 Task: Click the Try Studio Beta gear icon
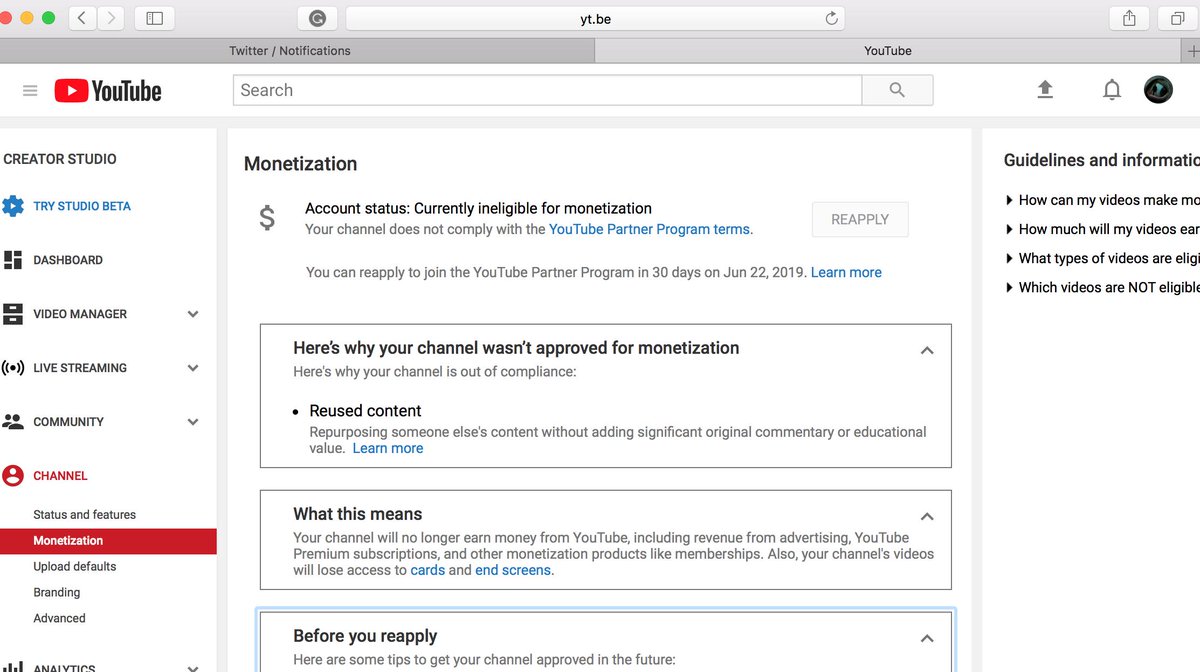pyautogui.click(x=13, y=206)
